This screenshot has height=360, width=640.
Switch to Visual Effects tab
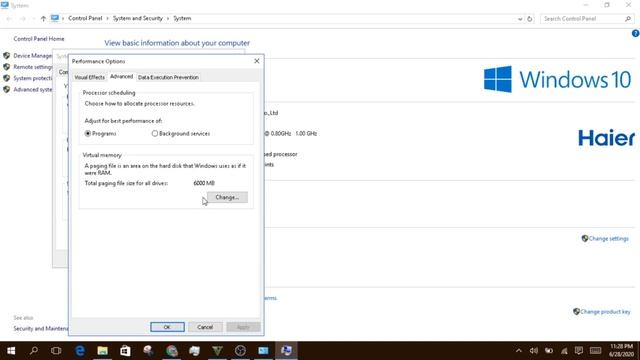(x=89, y=77)
